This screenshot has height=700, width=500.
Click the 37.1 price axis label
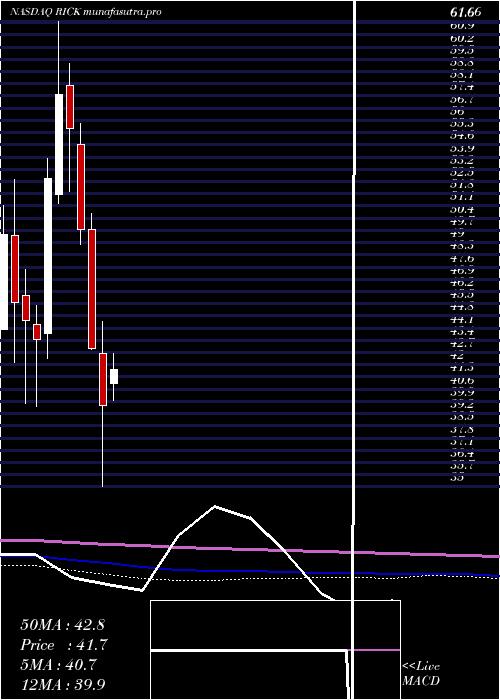click(462, 442)
